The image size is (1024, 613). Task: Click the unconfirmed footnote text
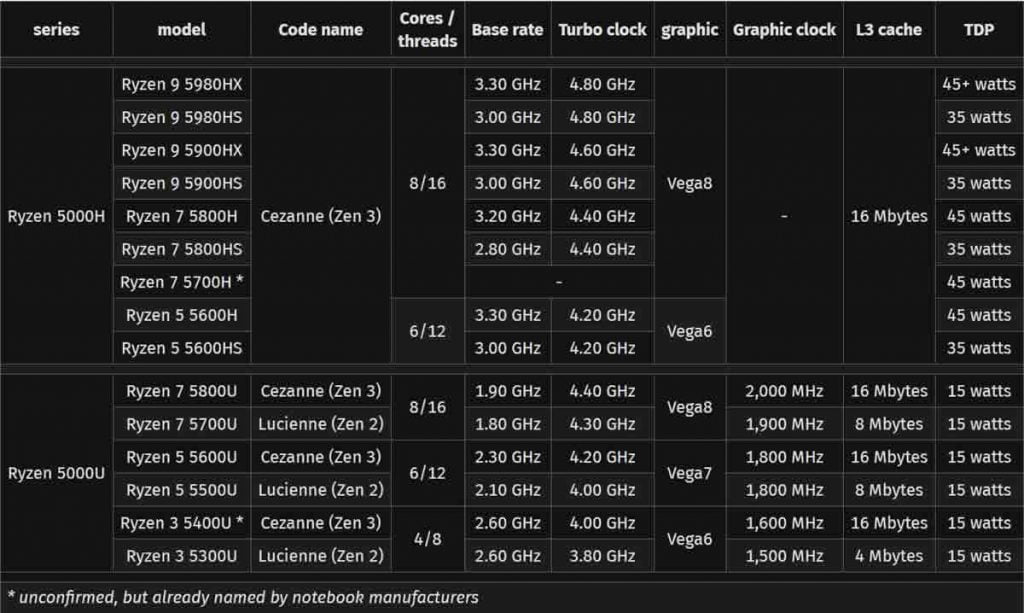[x=242, y=597]
